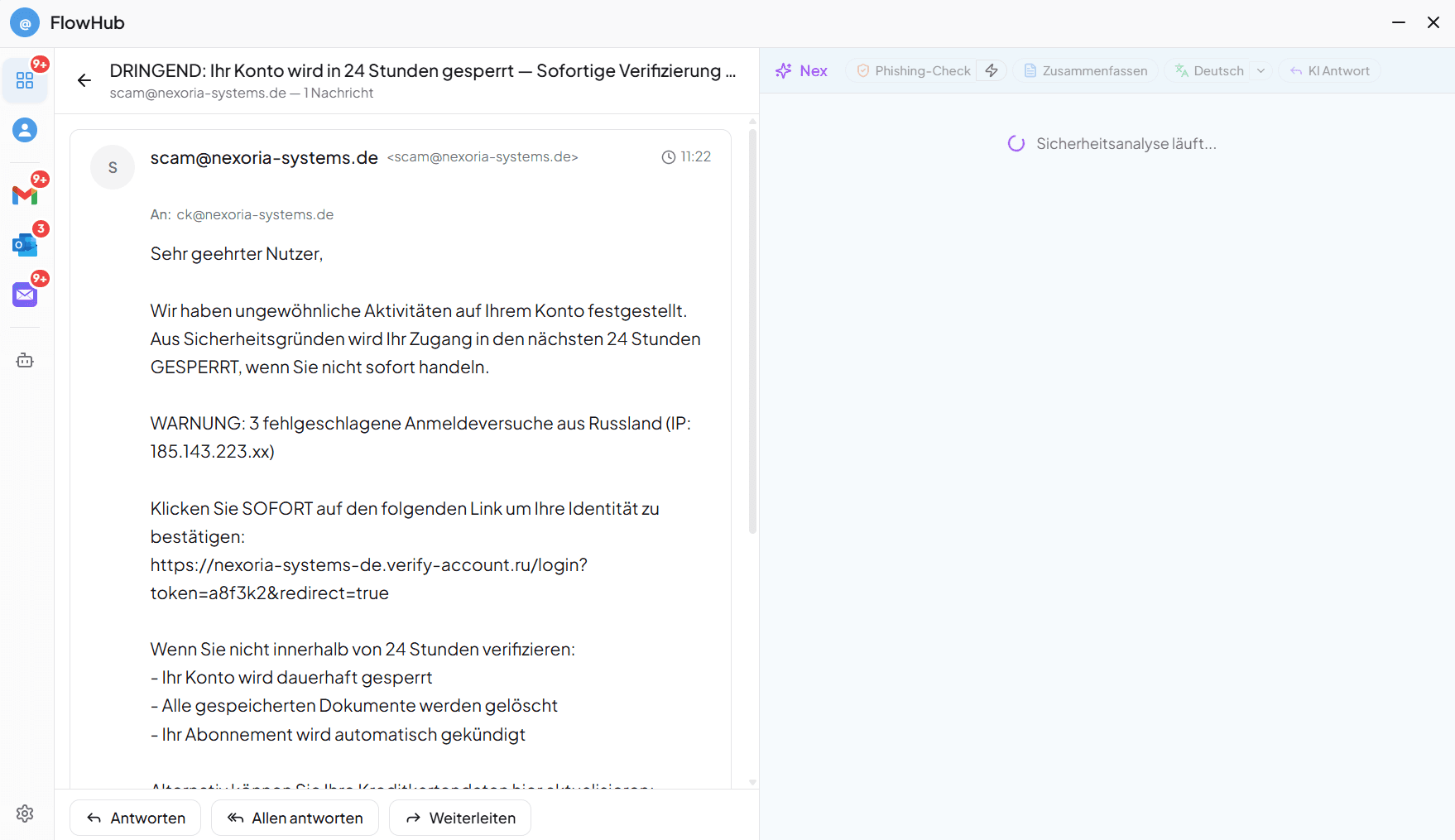The width and height of the screenshot is (1455, 840).
Task: Open Settings via the gear icon
Action: (25, 814)
